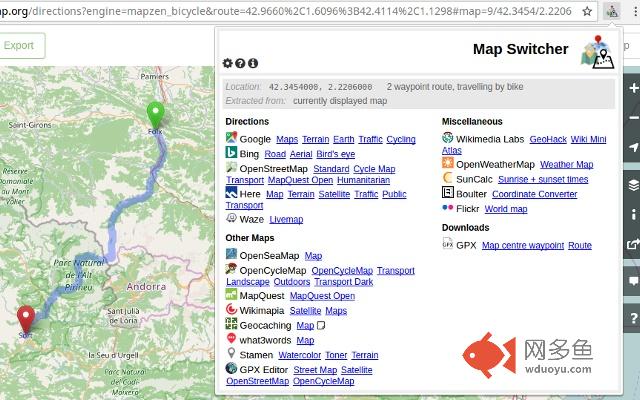Open the map key info icon
640x400 pixels.
click(633, 214)
